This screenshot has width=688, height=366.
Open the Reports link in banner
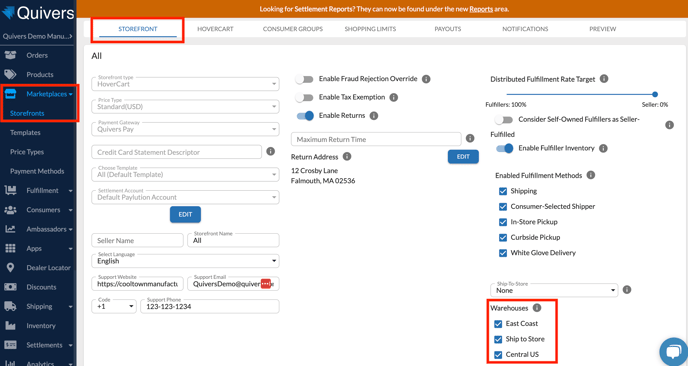(481, 9)
